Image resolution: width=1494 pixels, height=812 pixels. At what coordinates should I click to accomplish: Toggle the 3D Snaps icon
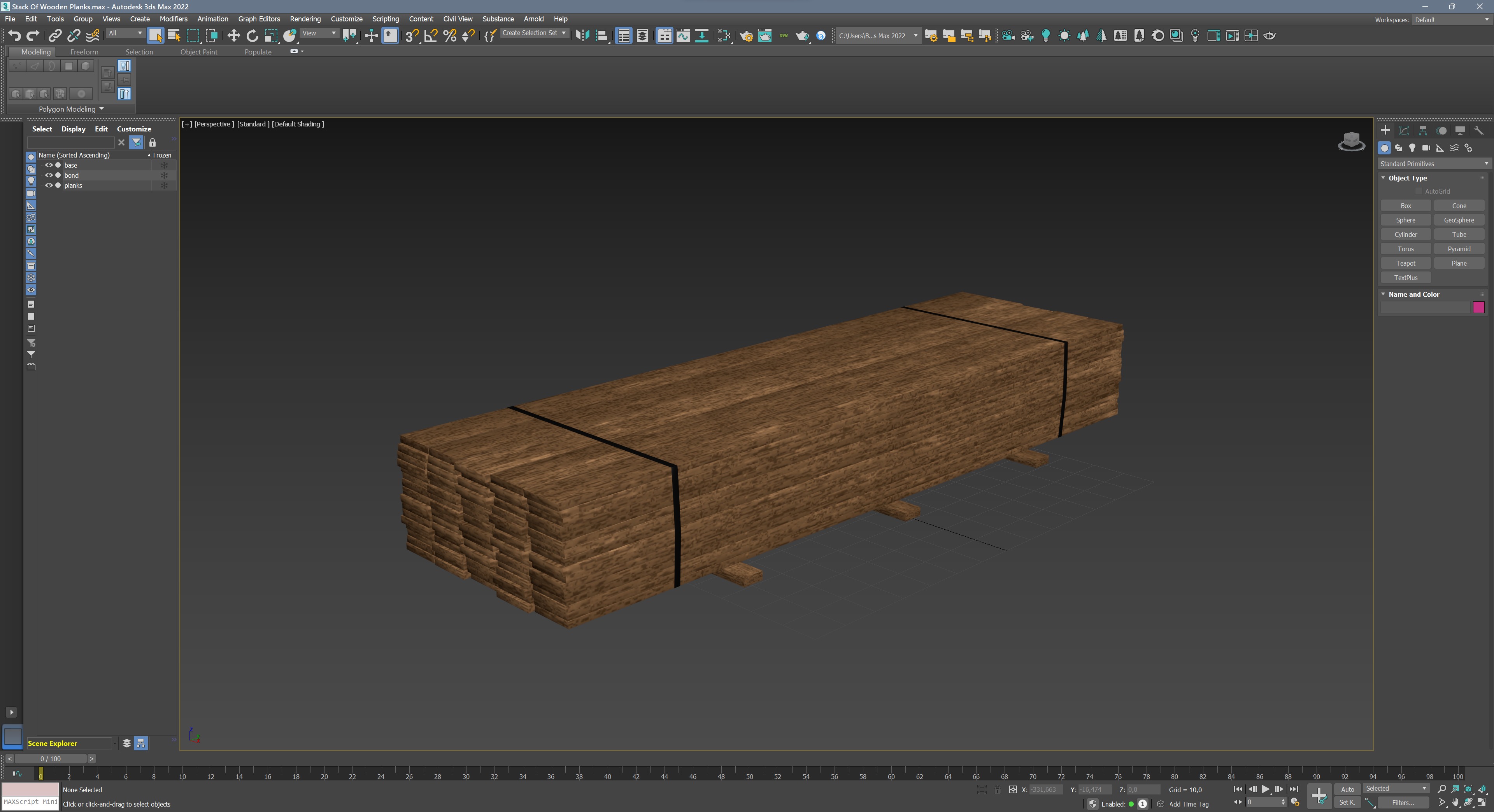click(x=412, y=36)
